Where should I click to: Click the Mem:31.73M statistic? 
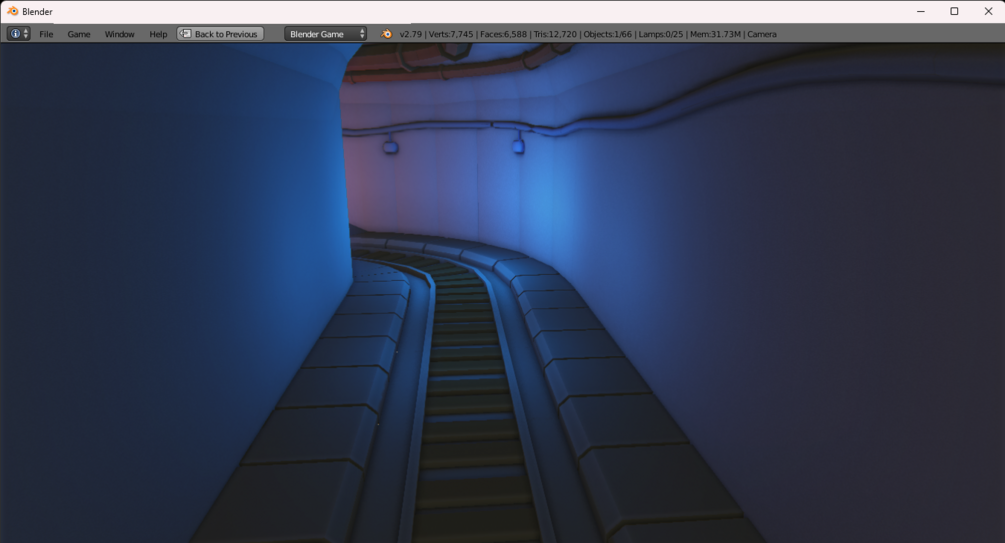coord(715,35)
